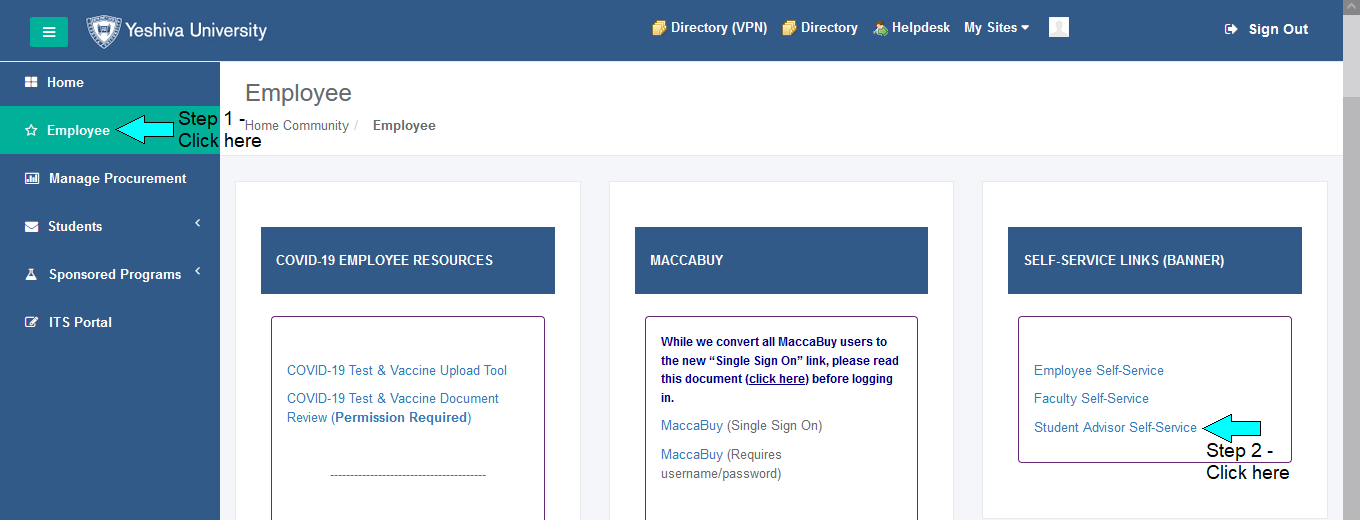This screenshot has width=1360, height=520.
Task: Click the Employee page title
Action: point(298,93)
